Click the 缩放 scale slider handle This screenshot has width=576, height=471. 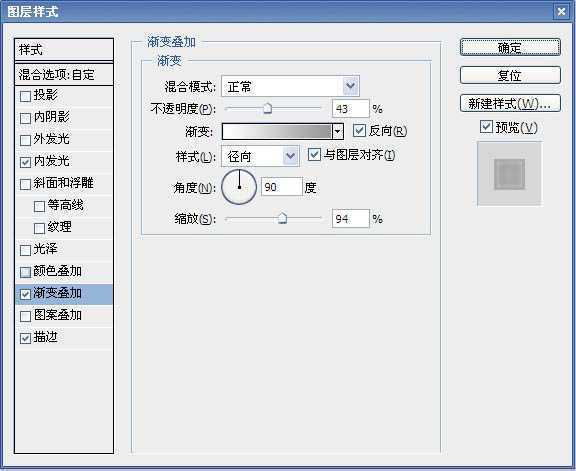[282, 218]
